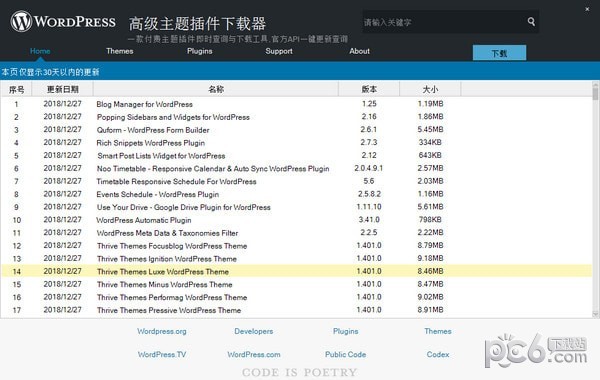This screenshot has height=380, width=600.
Task: Click the 798KB size cell
Action: click(430, 220)
